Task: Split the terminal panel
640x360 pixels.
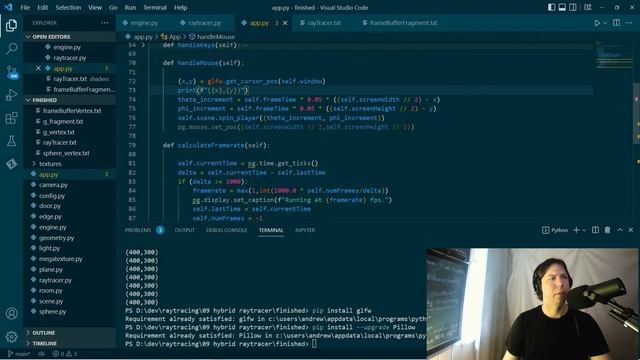Action: [596, 230]
